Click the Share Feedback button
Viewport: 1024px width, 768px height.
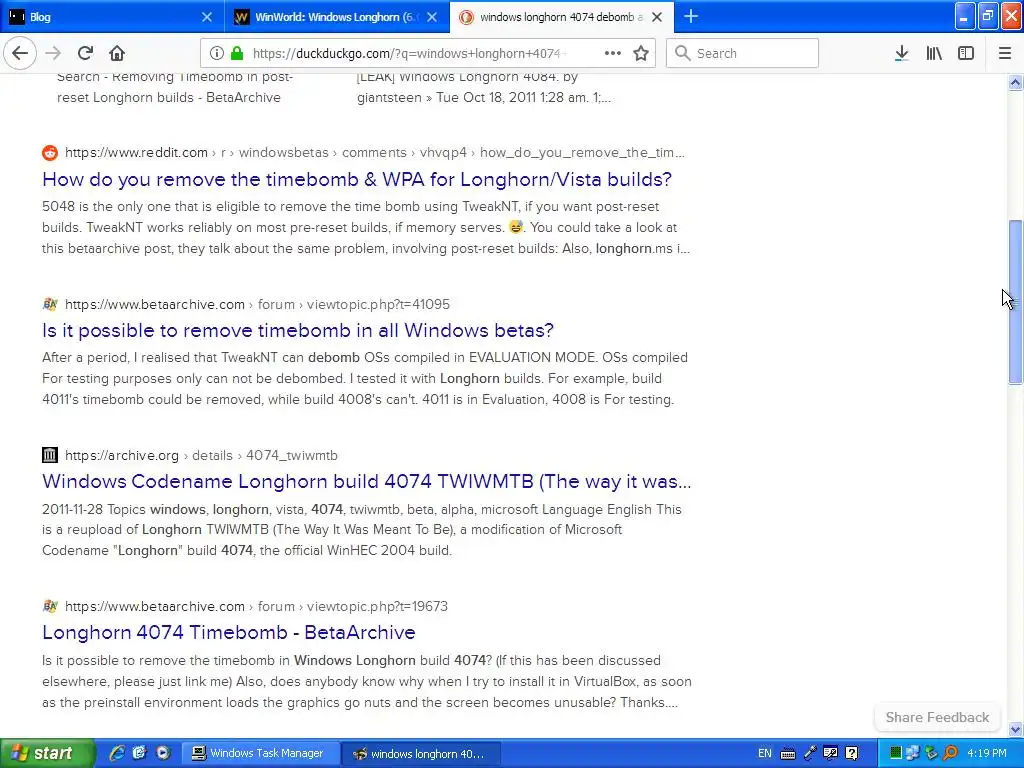(x=937, y=717)
